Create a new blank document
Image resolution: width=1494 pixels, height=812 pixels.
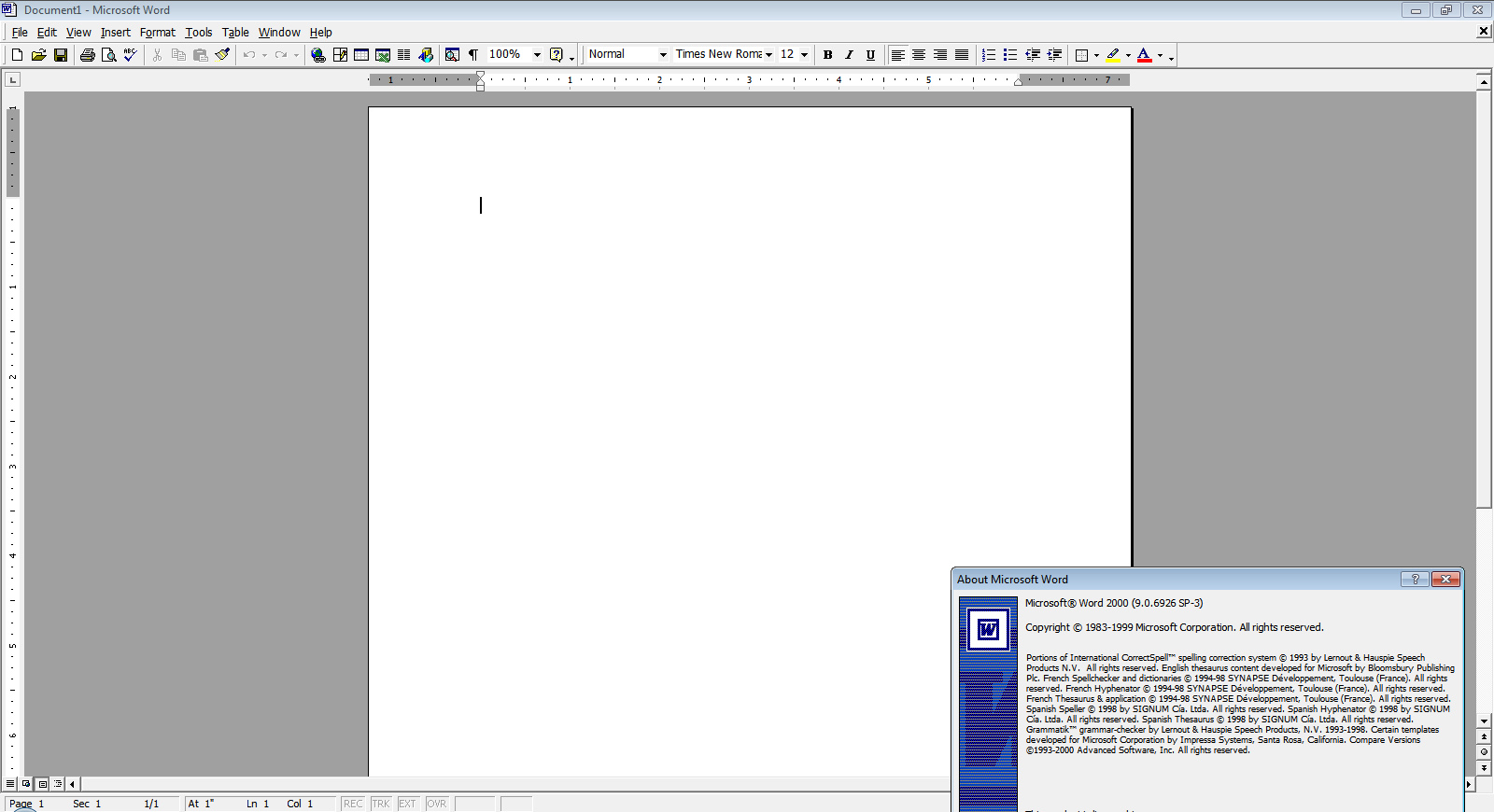(17, 55)
